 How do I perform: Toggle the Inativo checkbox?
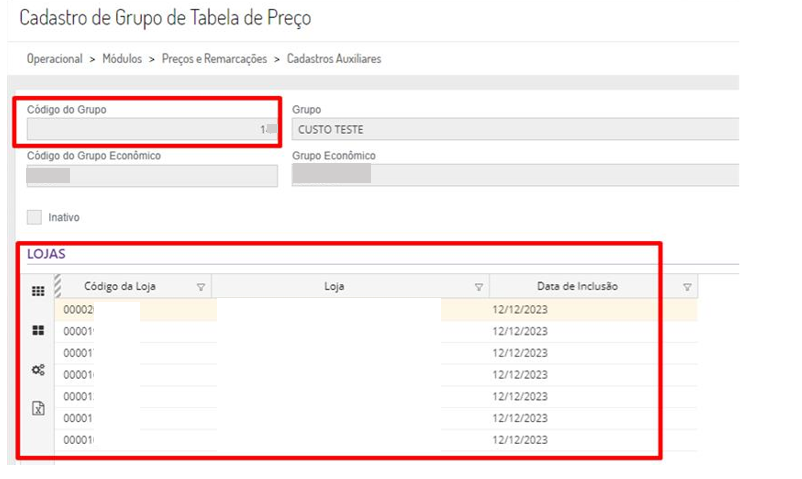point(35,217)
